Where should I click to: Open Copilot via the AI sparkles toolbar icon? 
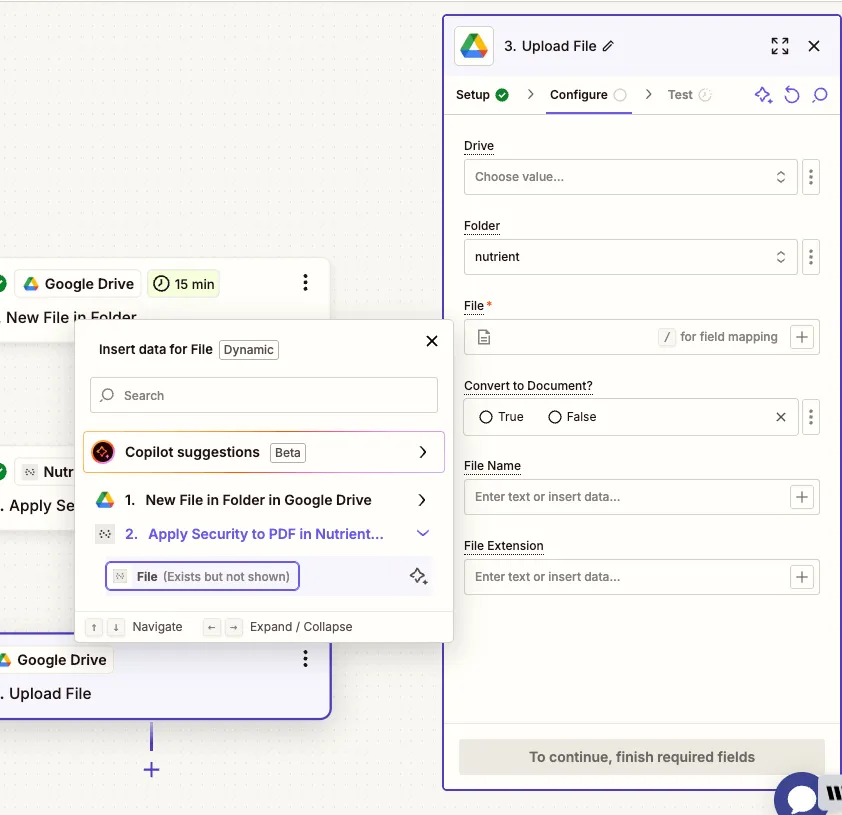tap(763, 94)
